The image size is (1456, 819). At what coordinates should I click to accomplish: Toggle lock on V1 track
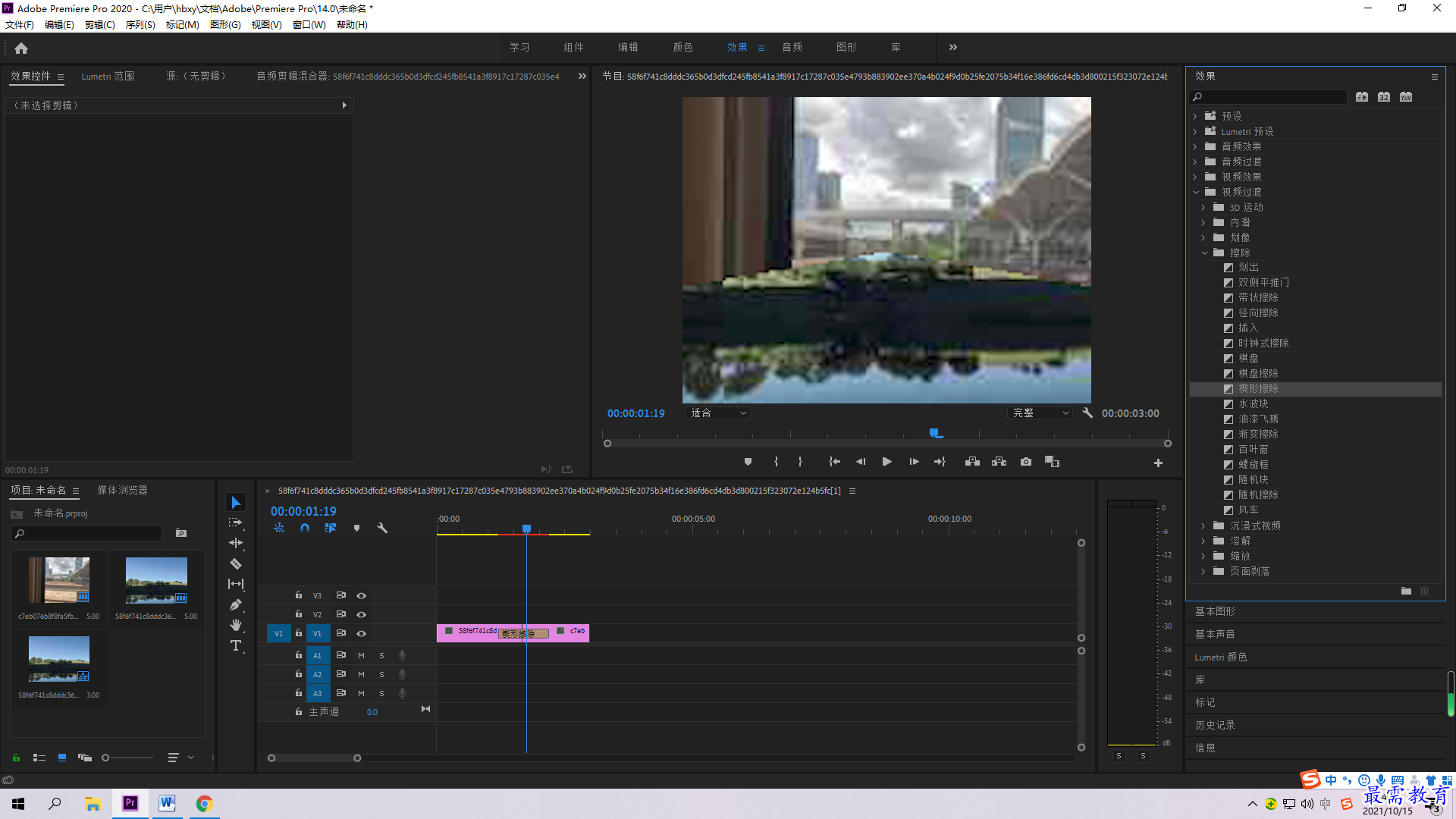click(298, 633)
